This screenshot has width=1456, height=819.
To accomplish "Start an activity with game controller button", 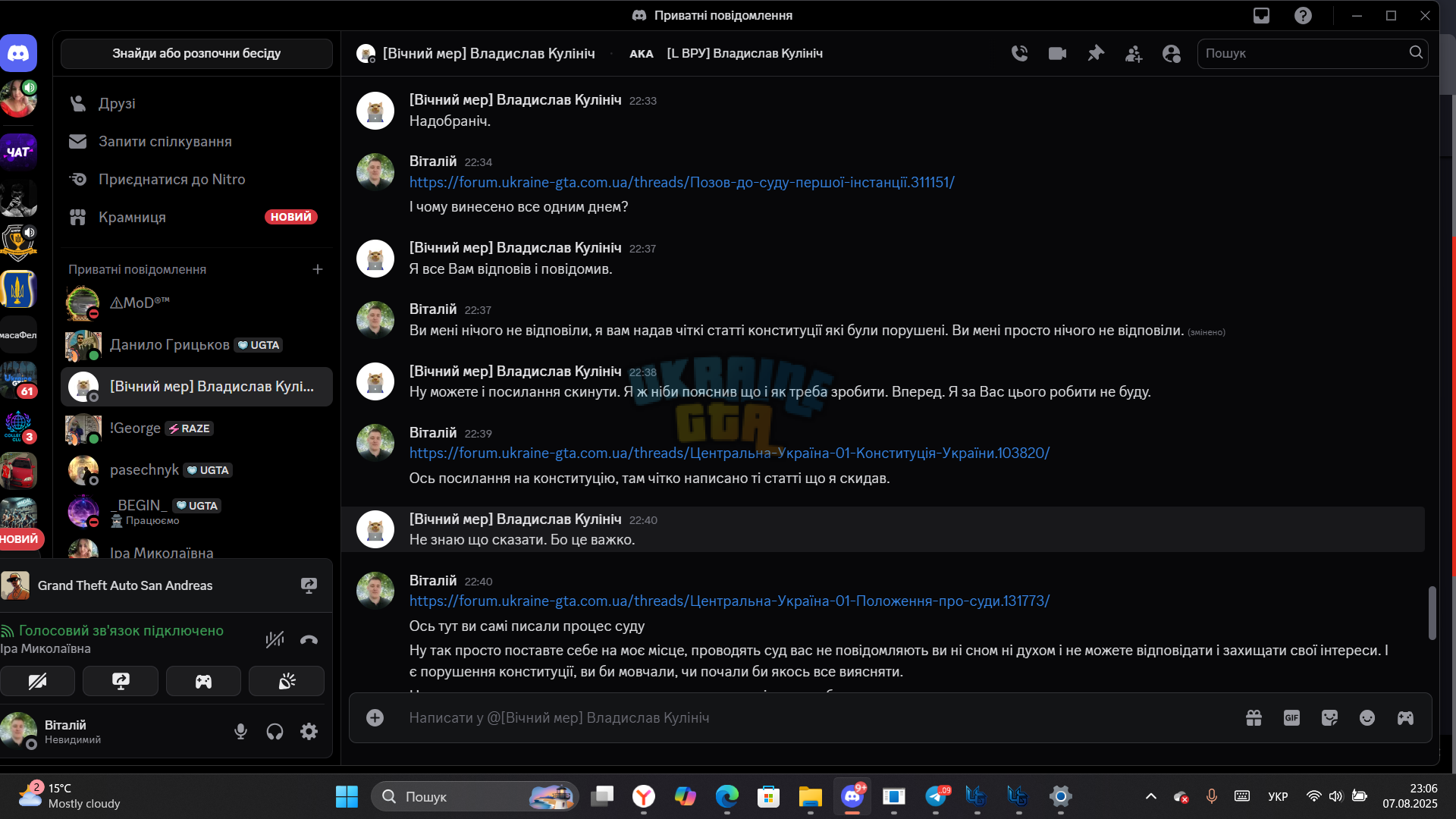I will pyautogui.click(x=203, y=681).
